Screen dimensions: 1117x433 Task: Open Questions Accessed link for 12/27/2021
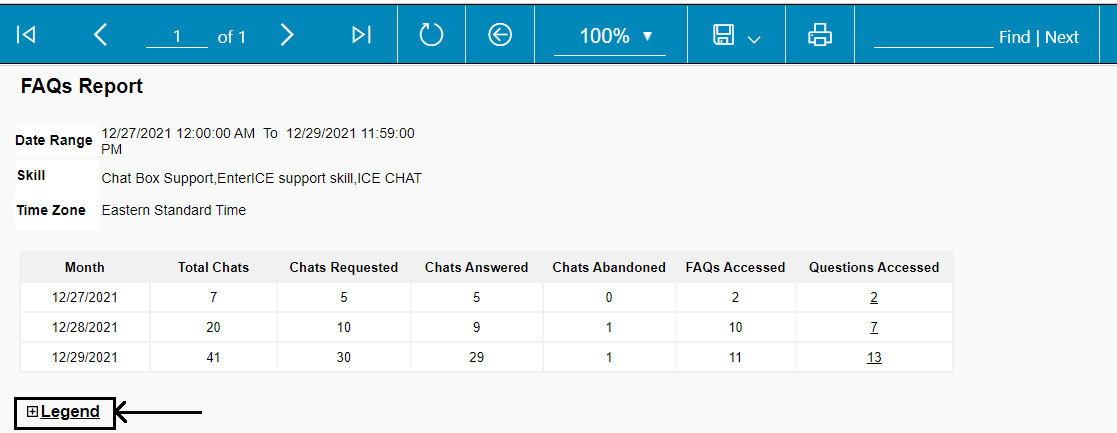(x=874, y=297)
